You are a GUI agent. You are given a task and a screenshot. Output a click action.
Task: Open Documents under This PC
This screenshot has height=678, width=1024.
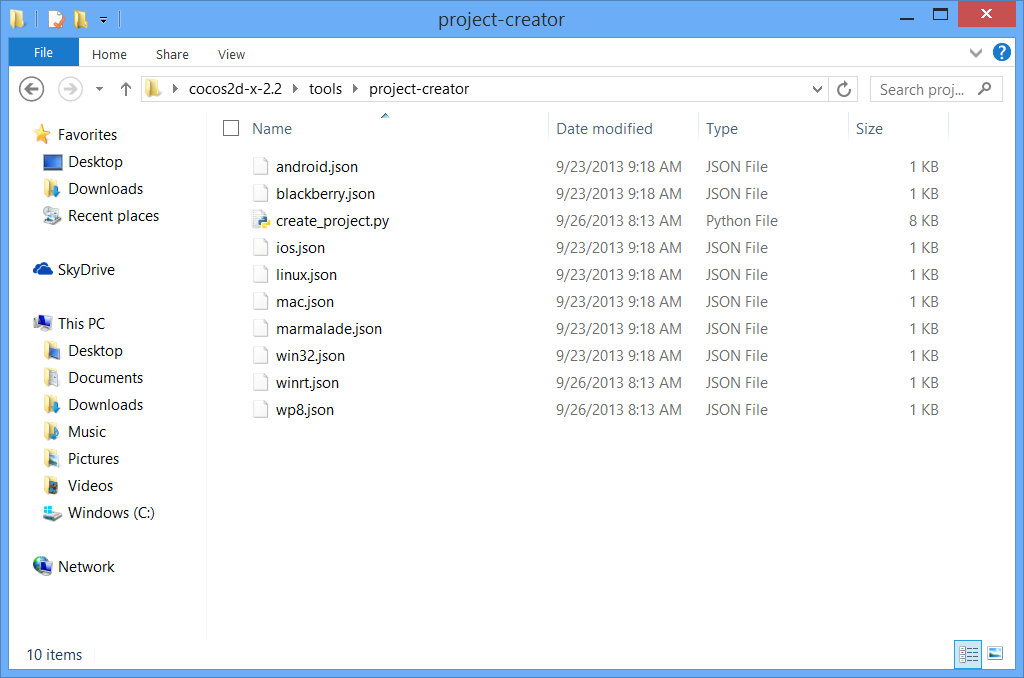[105, 378]
